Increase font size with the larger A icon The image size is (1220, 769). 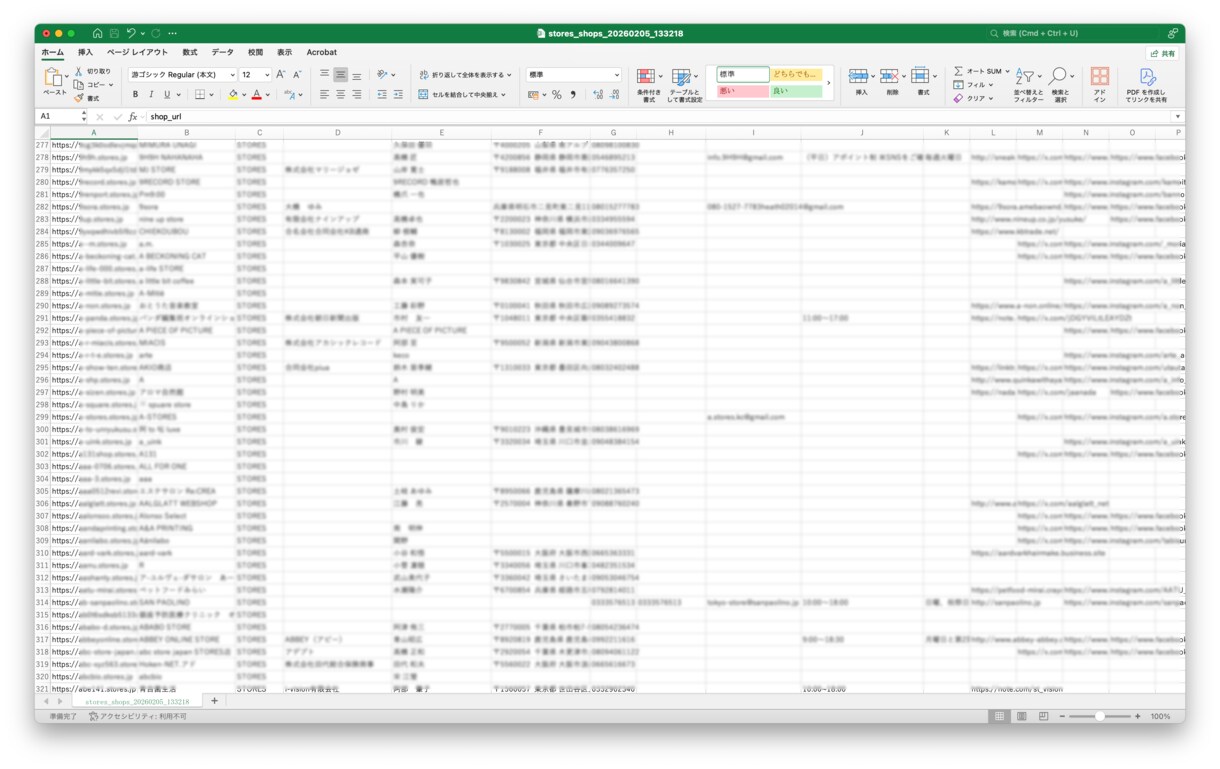coord(281,74)
